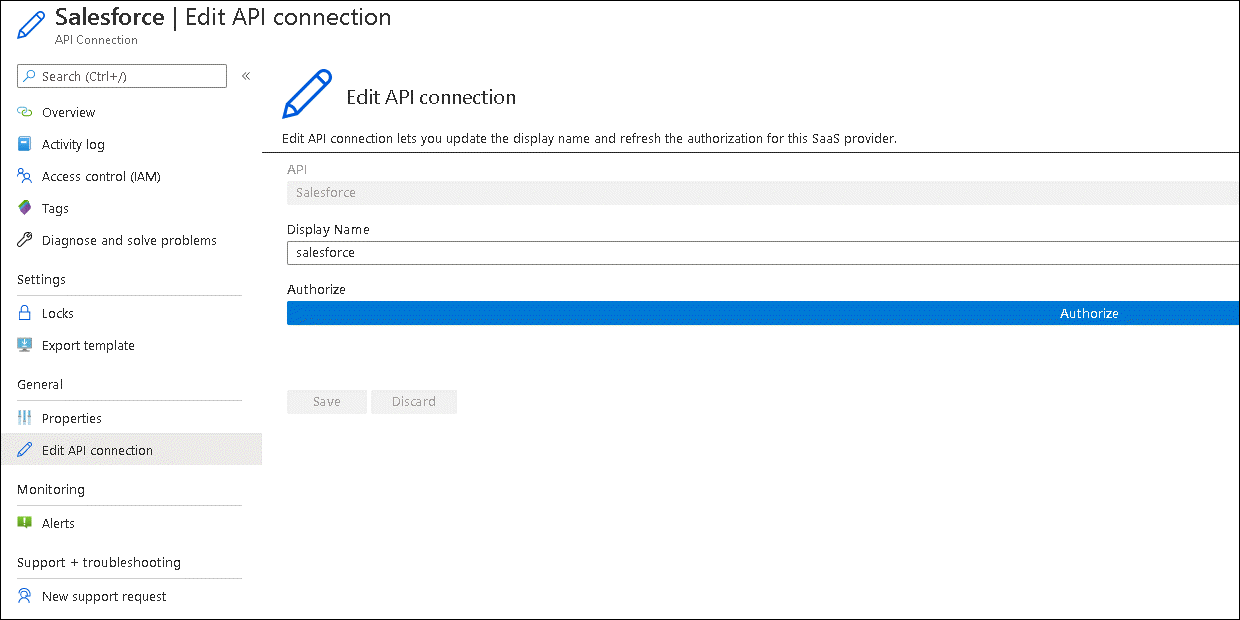Click the New support request icon
This screenshot has height=620, width=1240.
pyautogui.click(x=25, y=596)
